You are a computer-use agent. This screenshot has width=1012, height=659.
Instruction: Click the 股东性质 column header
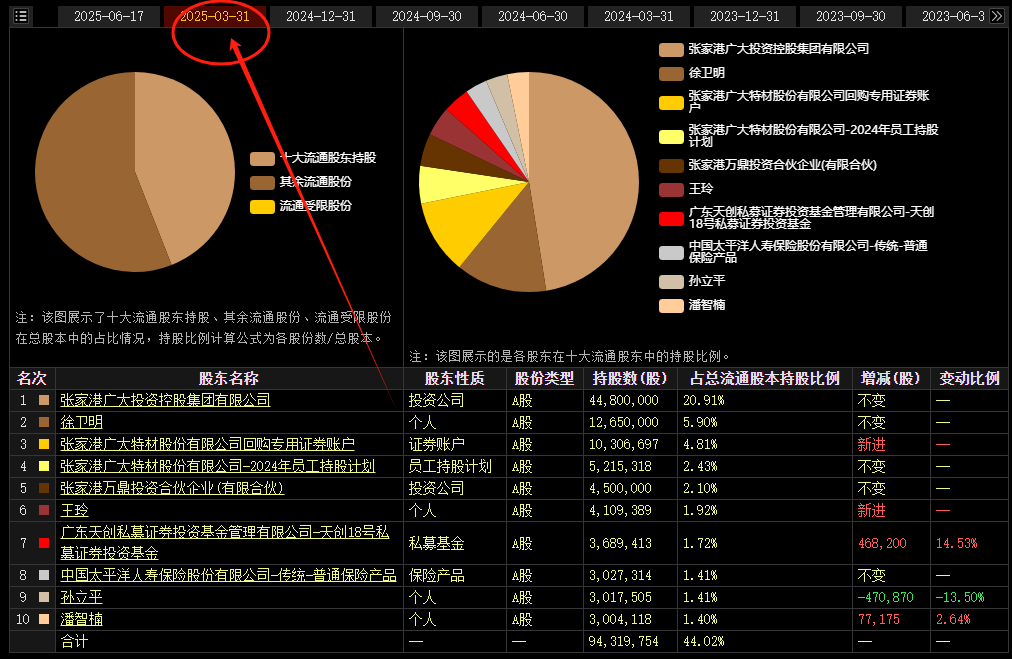(454, 378)
